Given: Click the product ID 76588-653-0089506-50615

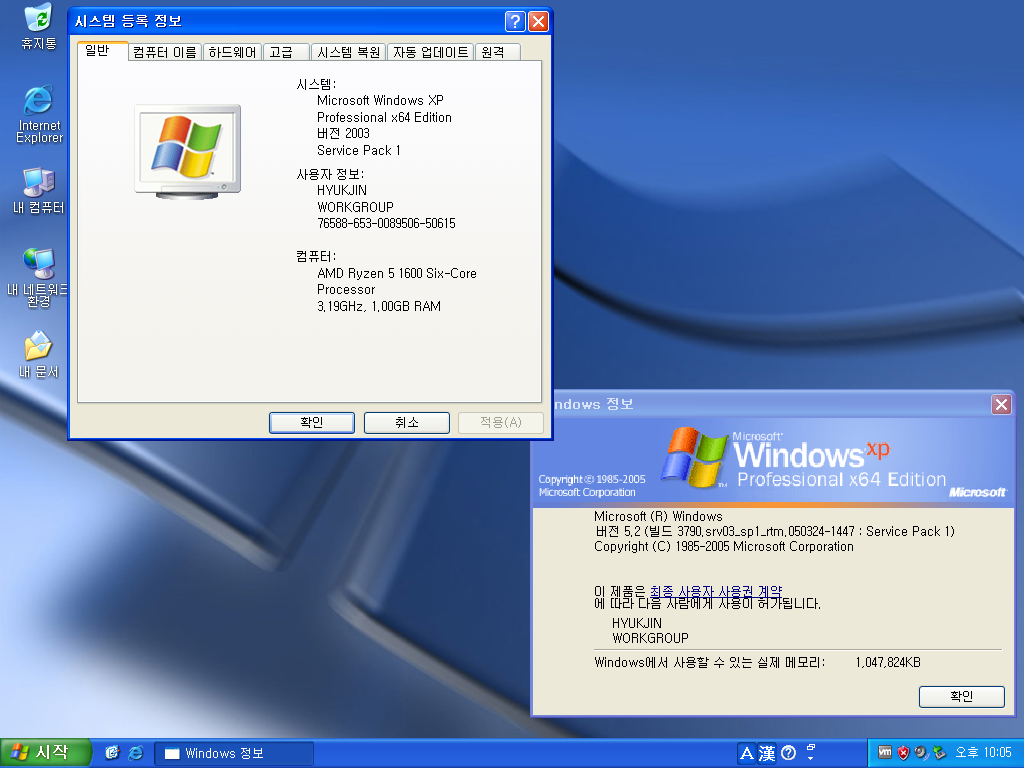Looking at the screenshot, I should click(x=386, y=223).
